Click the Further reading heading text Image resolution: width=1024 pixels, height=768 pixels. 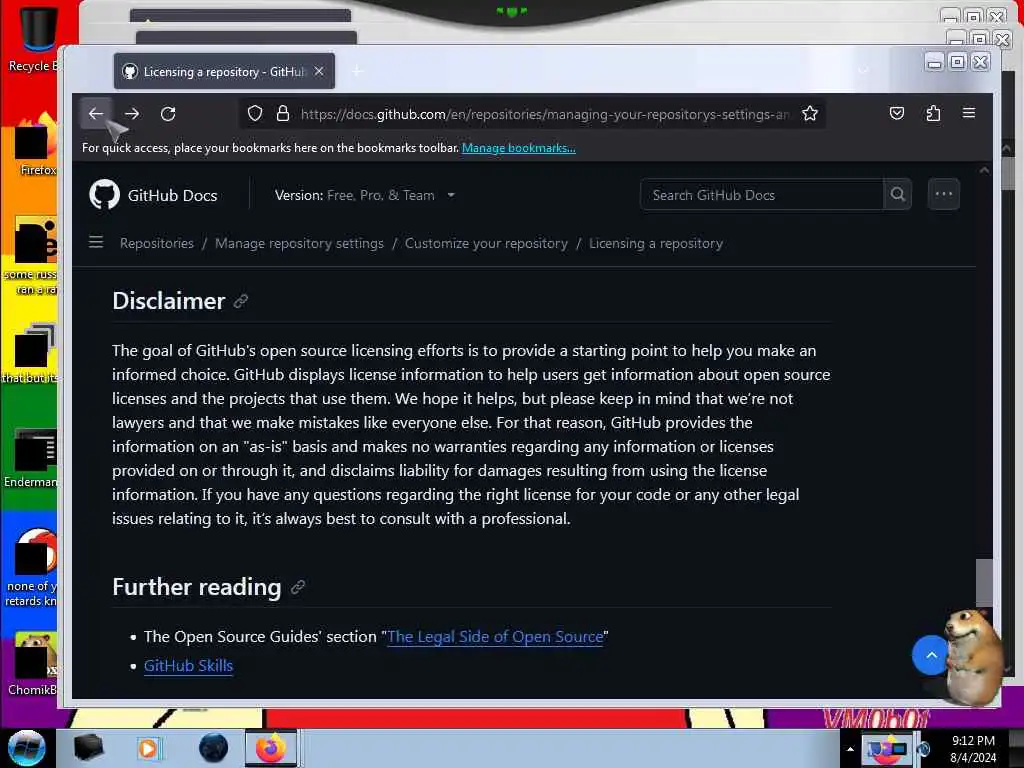click(x=197, y=587)
